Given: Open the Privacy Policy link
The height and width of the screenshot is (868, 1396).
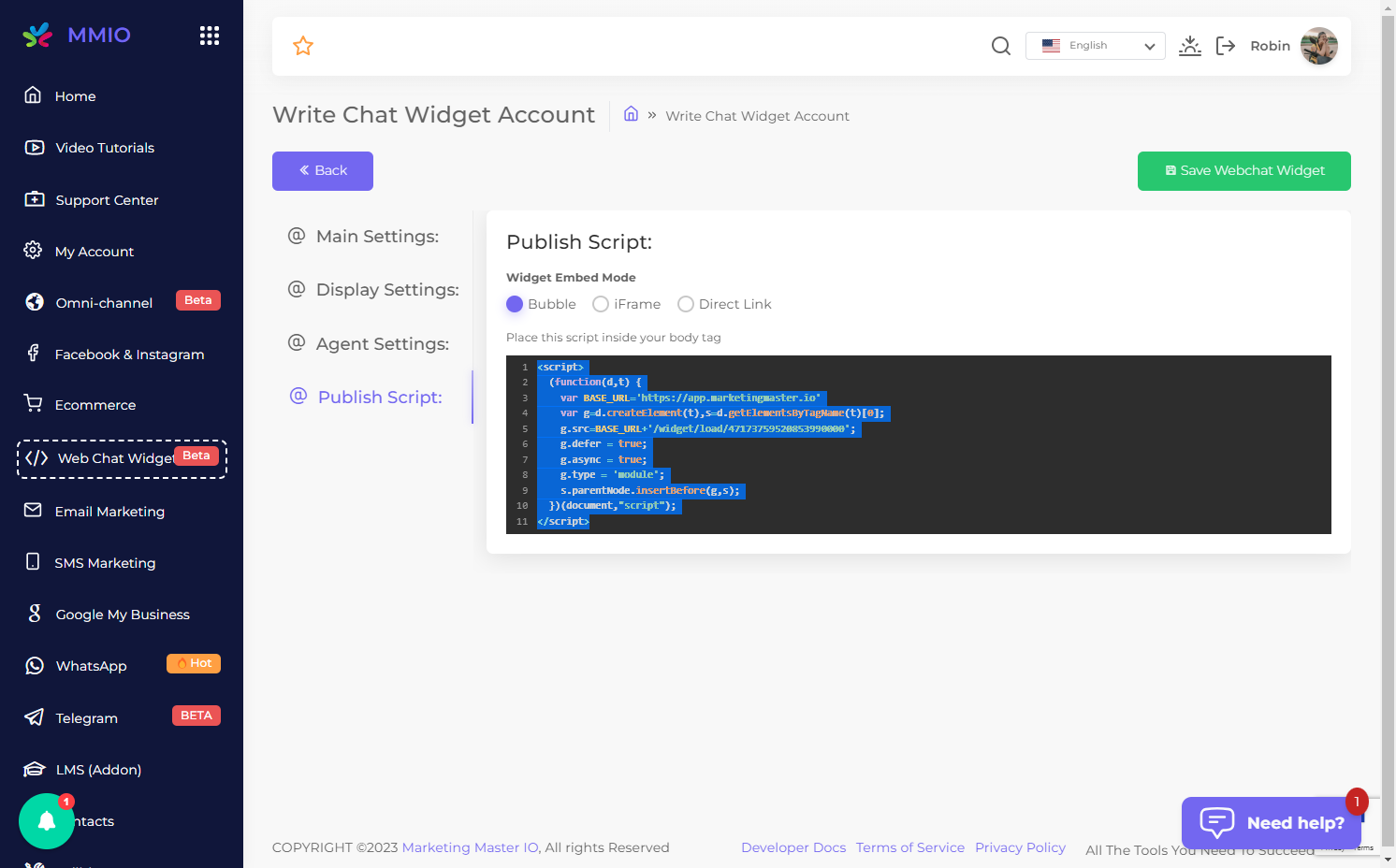Looking at the screenshot, I should [1020, 847].
